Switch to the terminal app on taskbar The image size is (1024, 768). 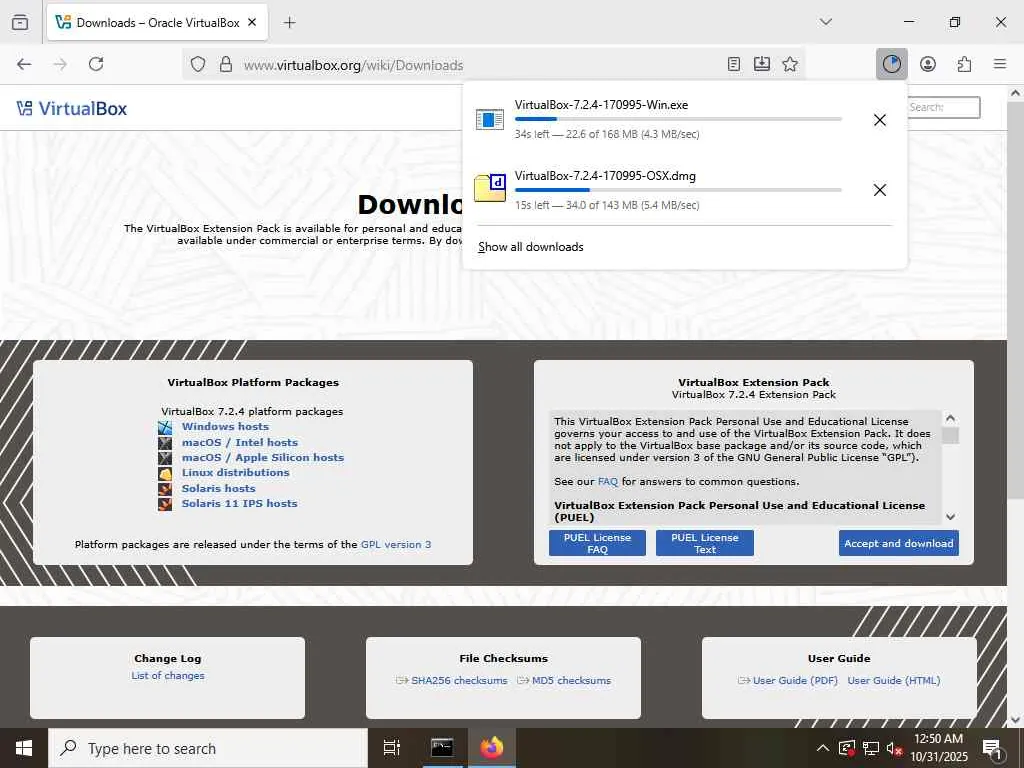pyautogui.click(x=442, y=748)
